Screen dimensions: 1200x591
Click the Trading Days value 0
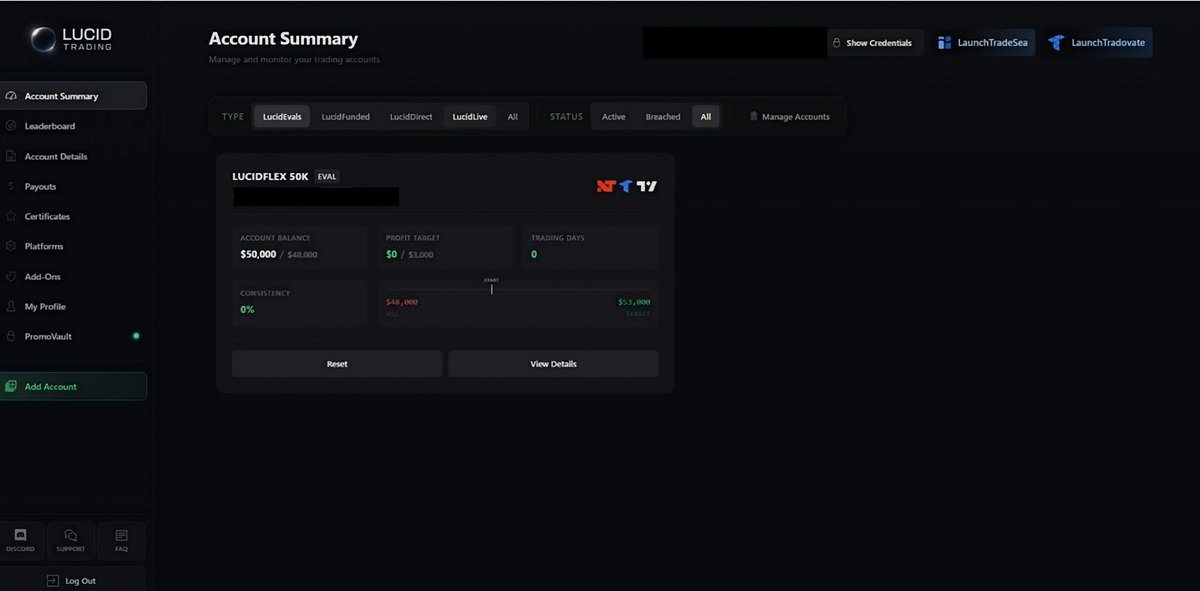[534, 254]
